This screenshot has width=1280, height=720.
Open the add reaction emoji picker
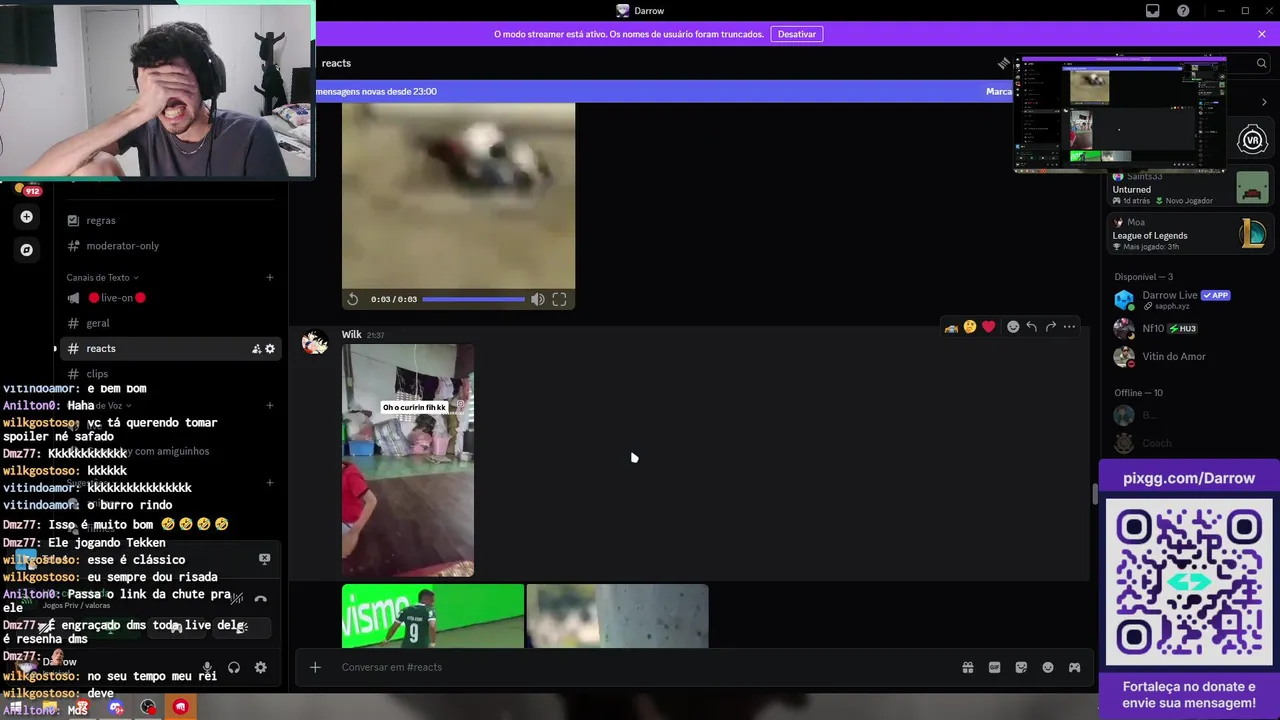1013,327
